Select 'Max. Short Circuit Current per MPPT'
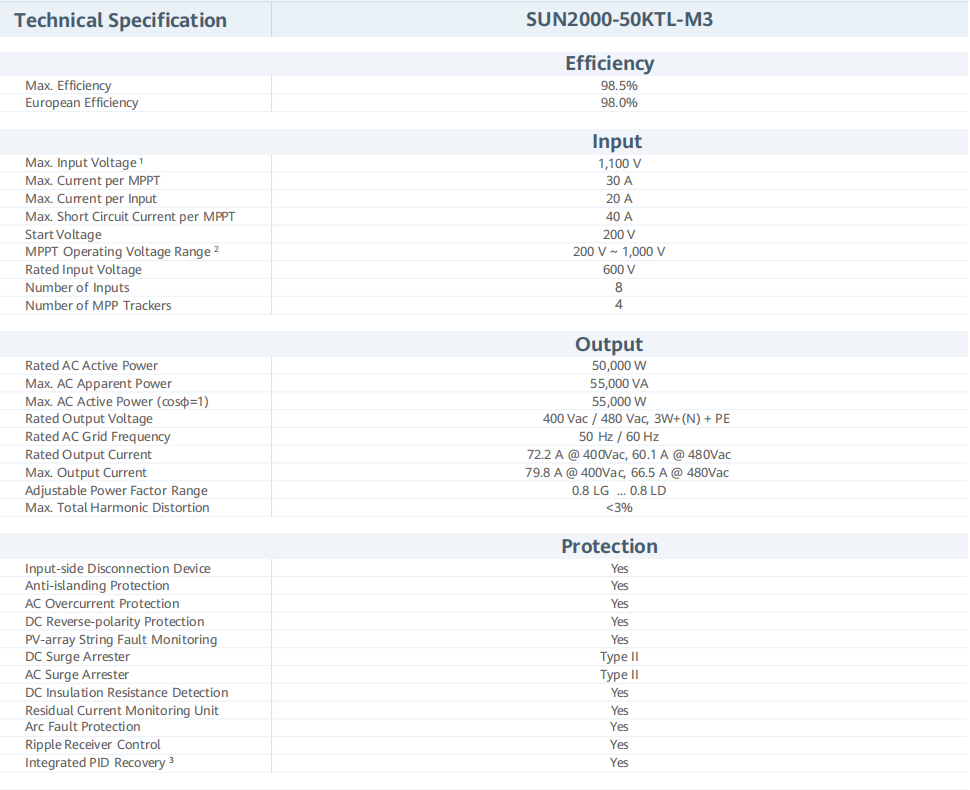 [x=130, y=217]
